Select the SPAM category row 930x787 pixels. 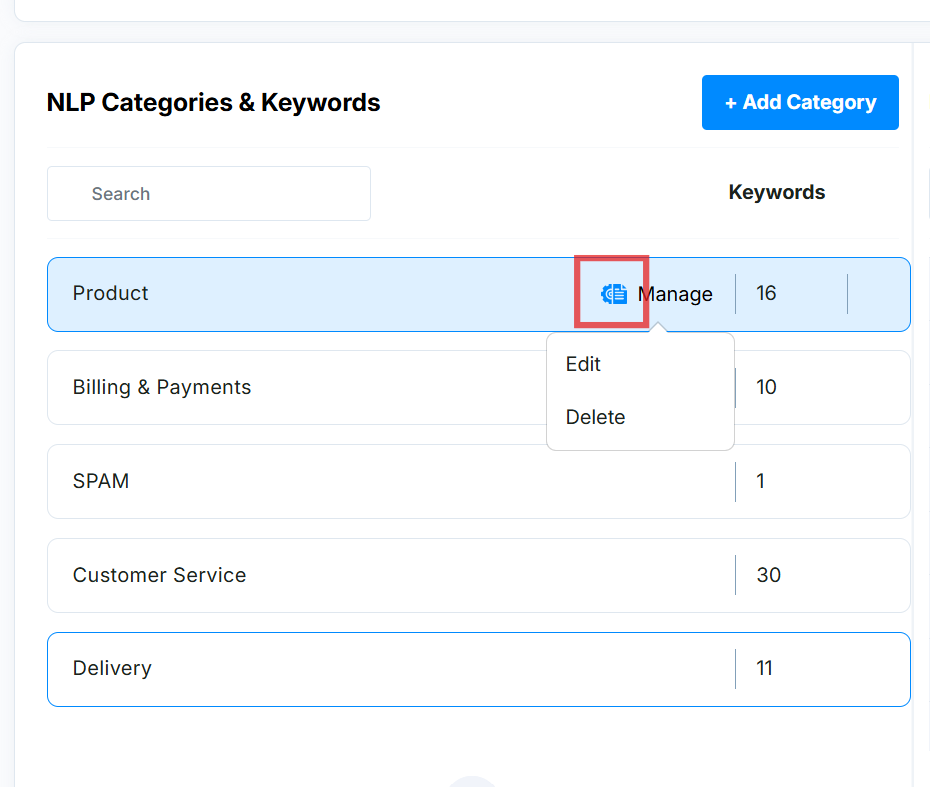point(101,481)
